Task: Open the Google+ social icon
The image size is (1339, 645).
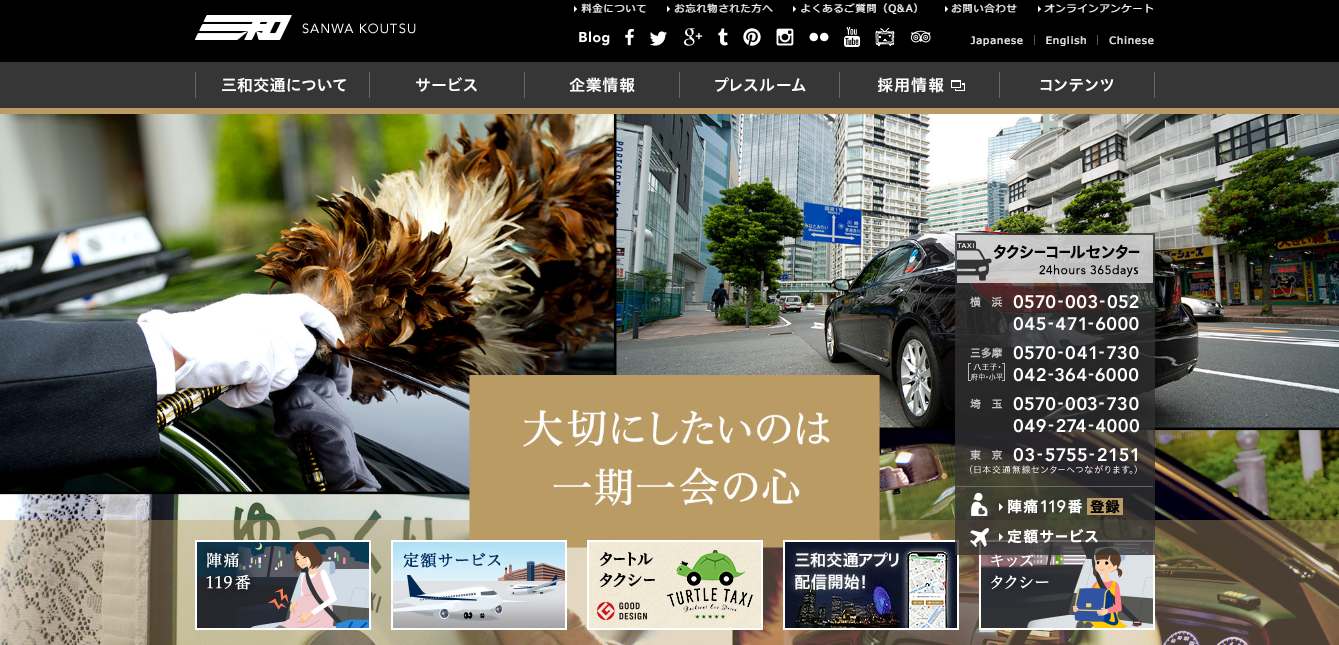Action: pyautogui.click(x=692, y=38)
